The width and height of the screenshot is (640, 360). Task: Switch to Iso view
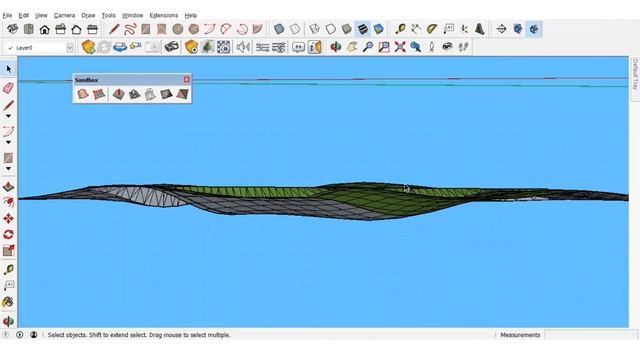pyautogui.click(x=13, y=29)
